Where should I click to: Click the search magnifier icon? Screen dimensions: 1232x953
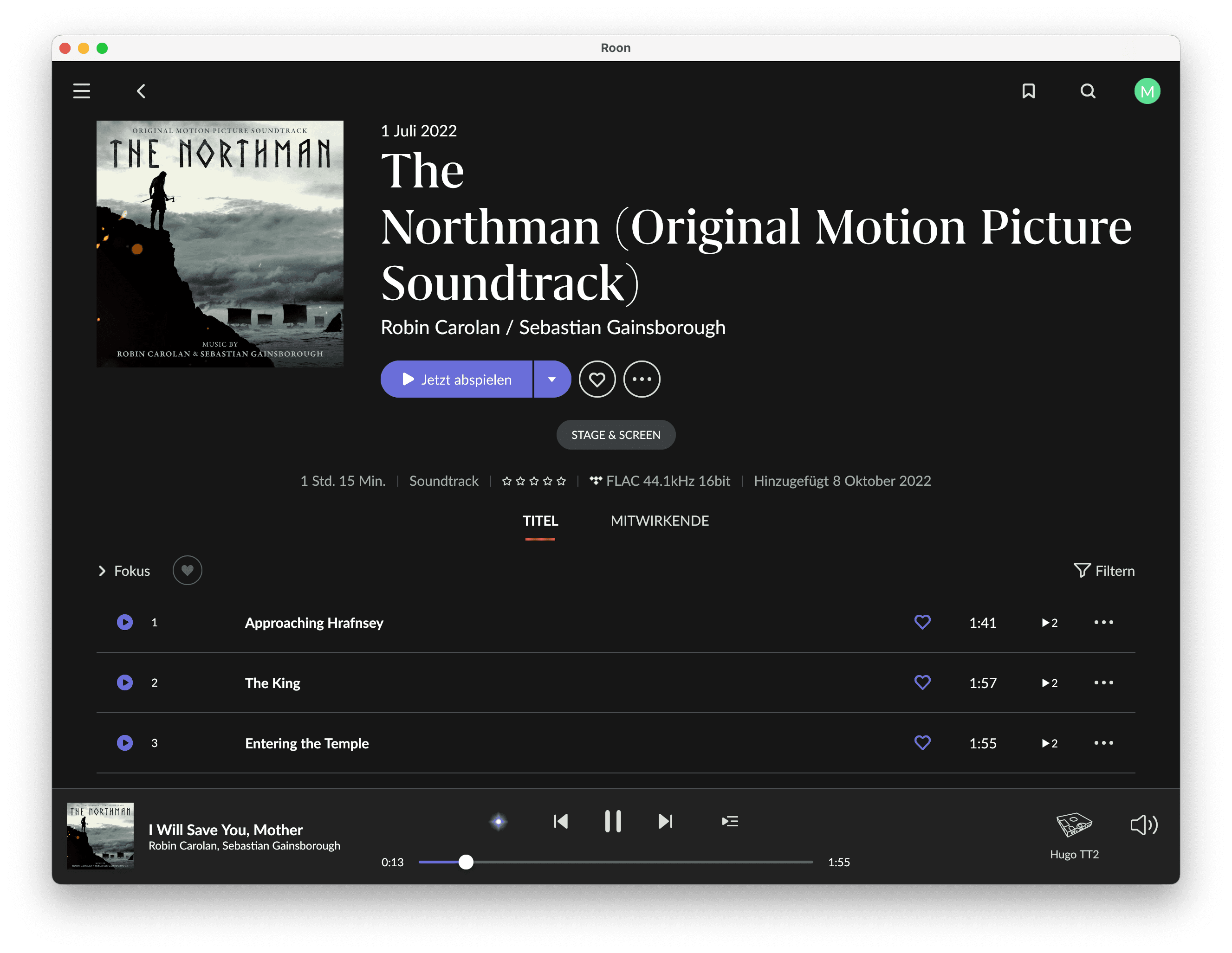point(1088,91)
